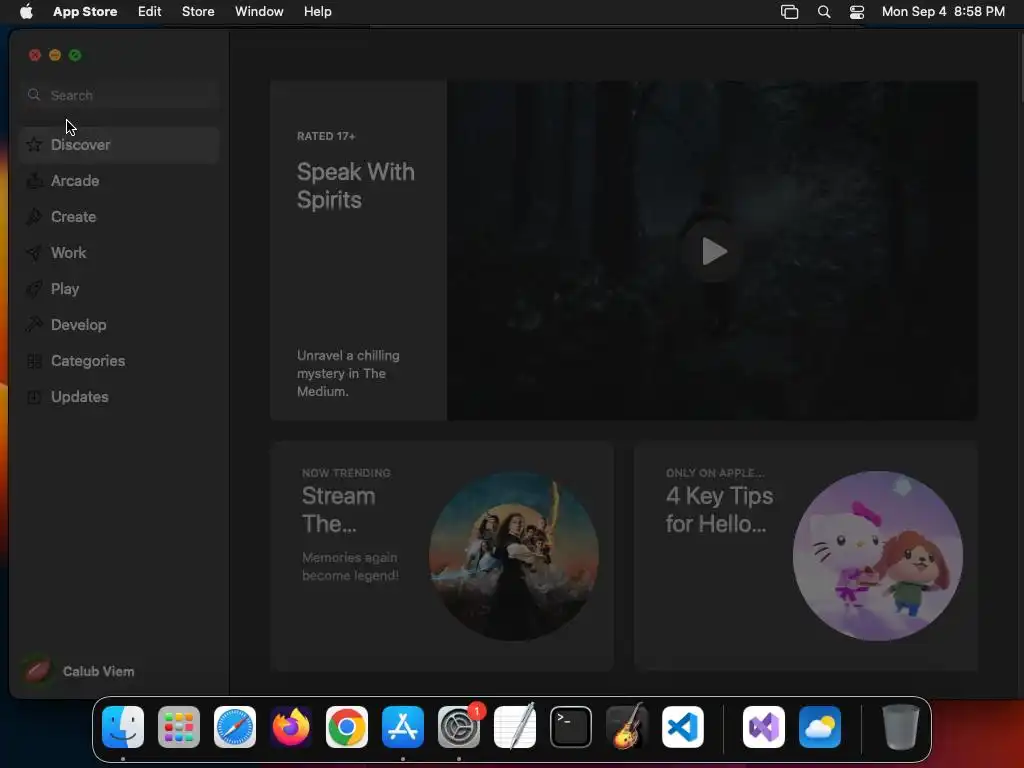Open the Discover section star icon
The image size is (1024, 768).
[x=34, y=145]
